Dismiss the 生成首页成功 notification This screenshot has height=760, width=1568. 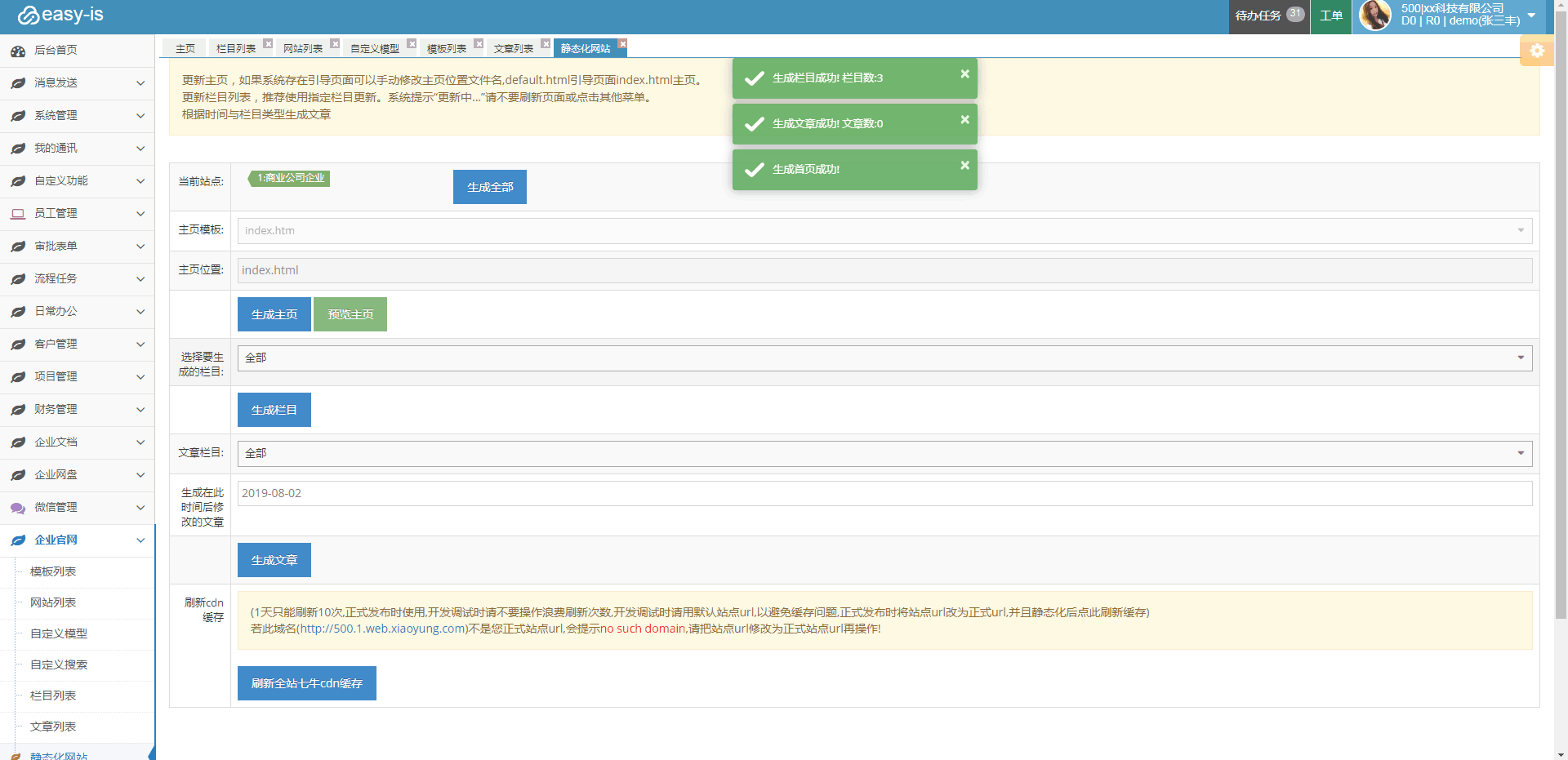click(964, 165)
